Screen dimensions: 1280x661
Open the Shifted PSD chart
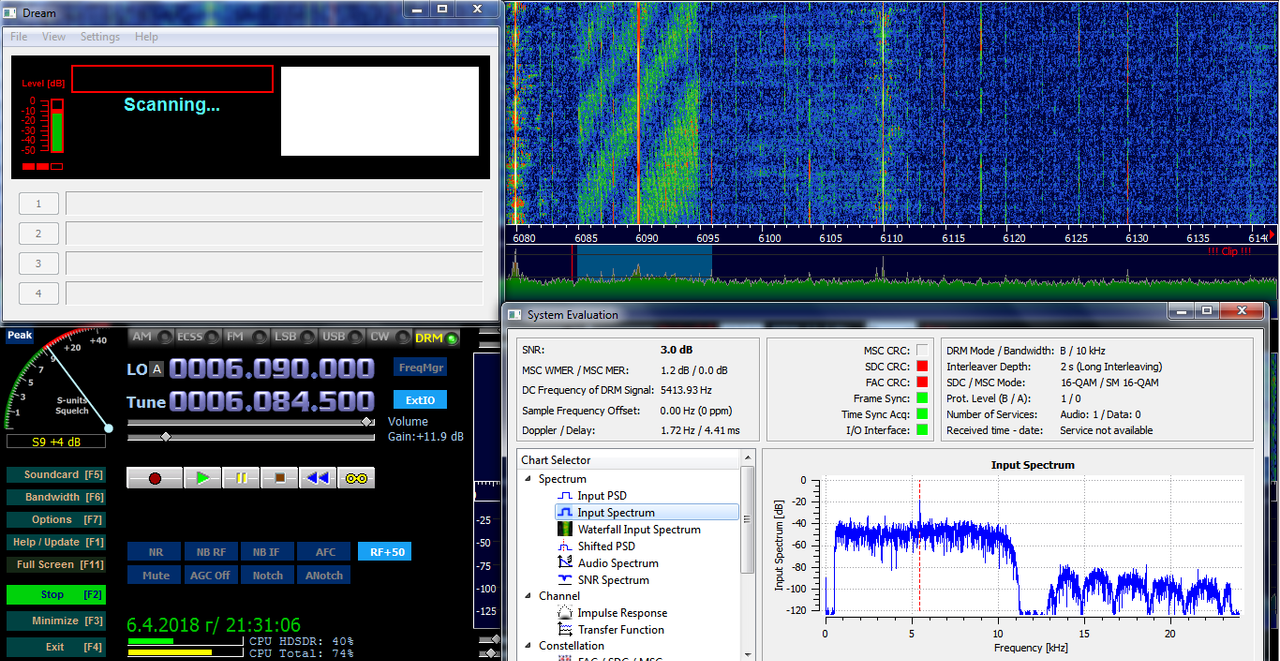[x=606, y=546]
